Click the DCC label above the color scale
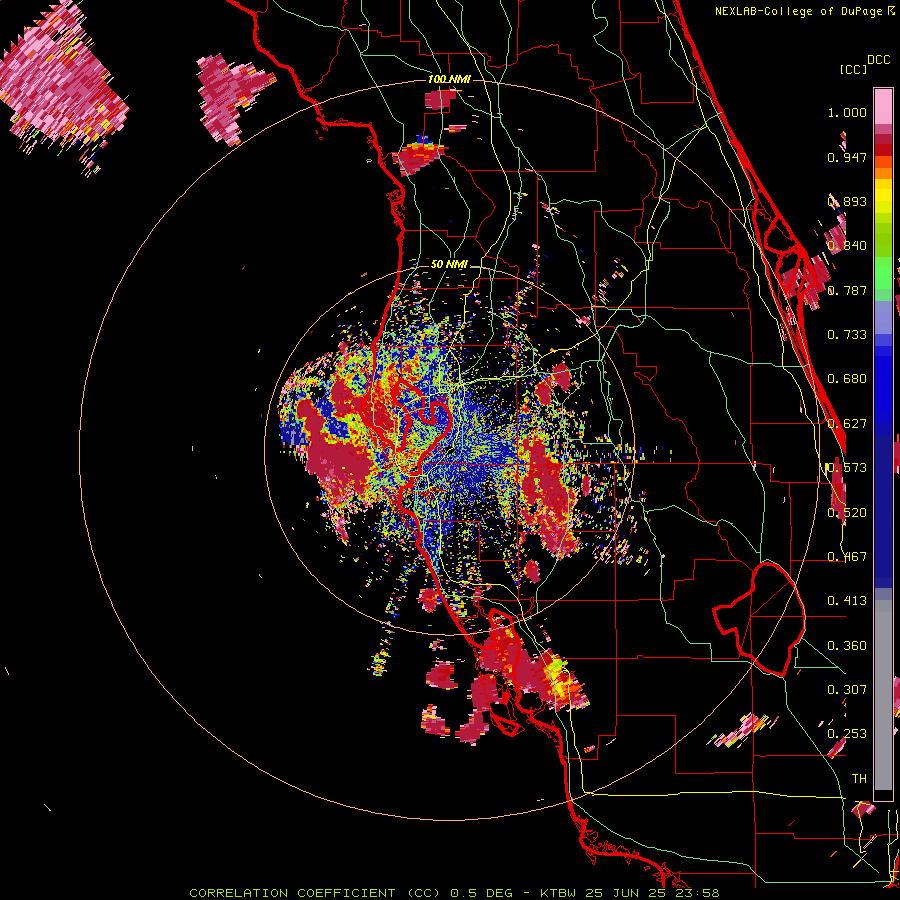Screen dimensions: 900x900 (879, 60)
